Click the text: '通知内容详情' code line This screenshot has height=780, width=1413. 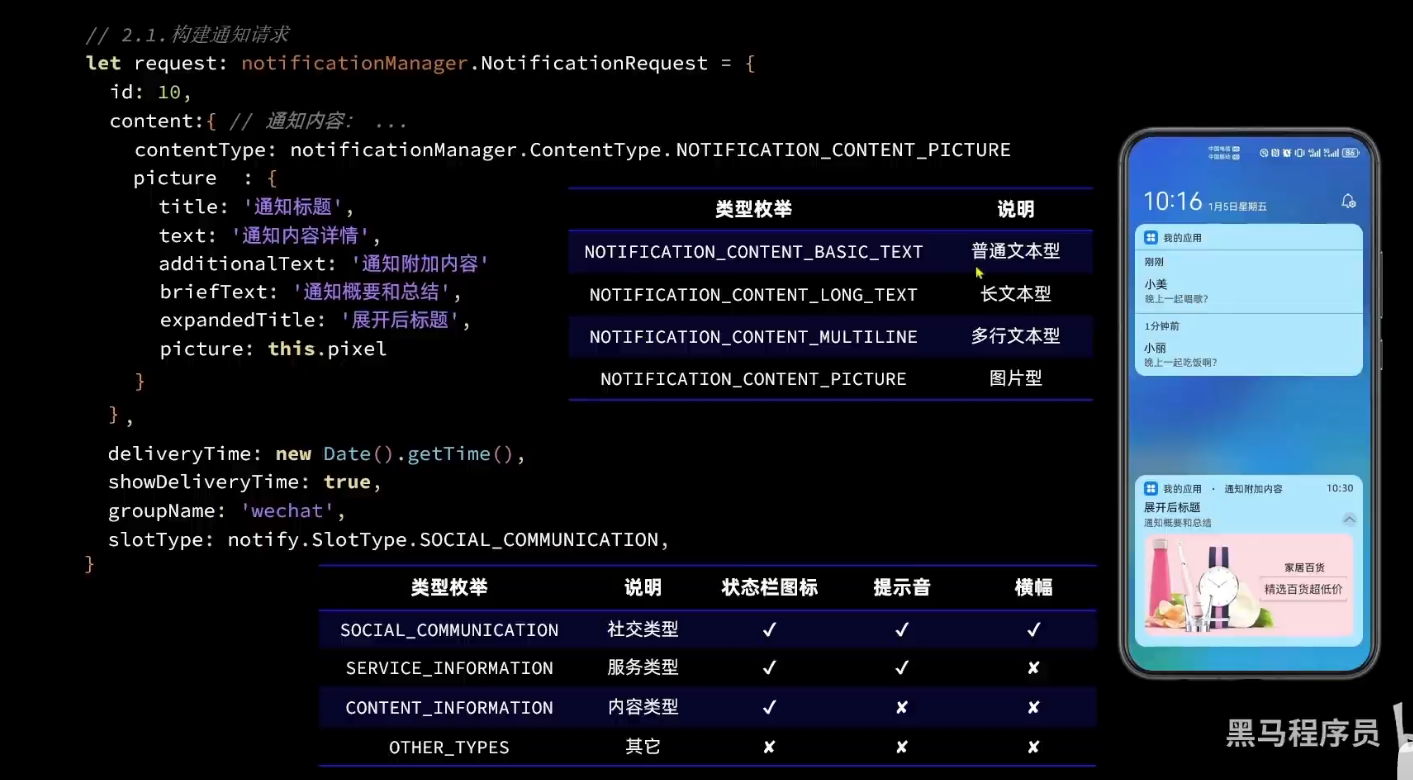click(270, 236)
